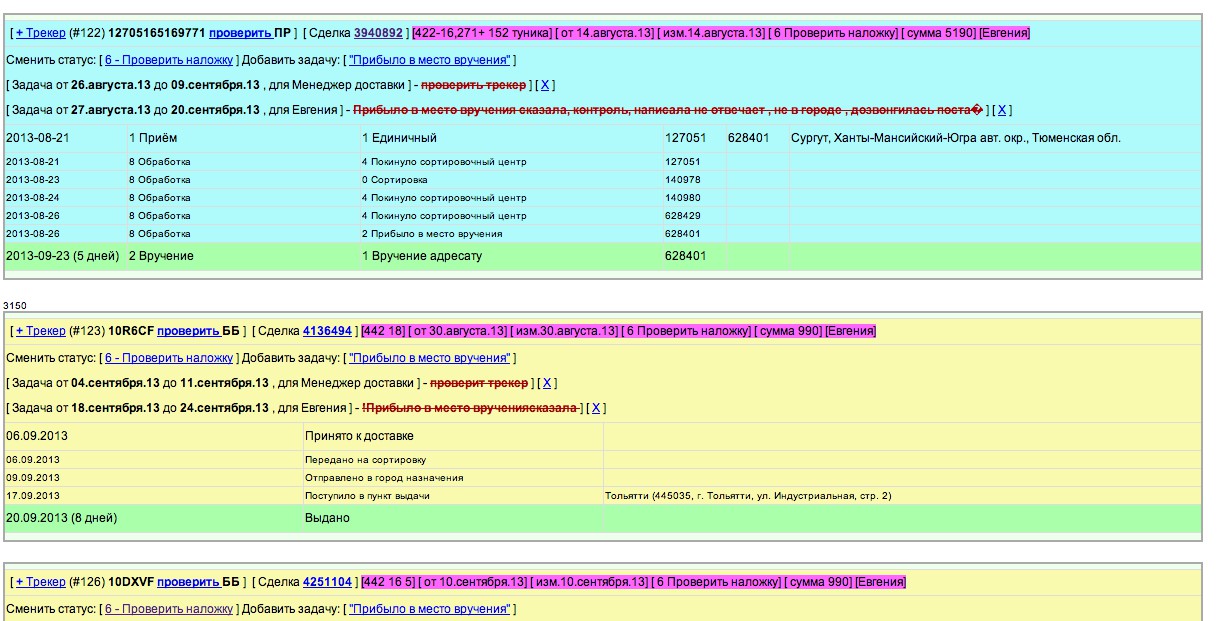The image size is (1217, 621).
Task: Click '20.09.2013 (8 дней)' date cell
Action: point(153,518)
